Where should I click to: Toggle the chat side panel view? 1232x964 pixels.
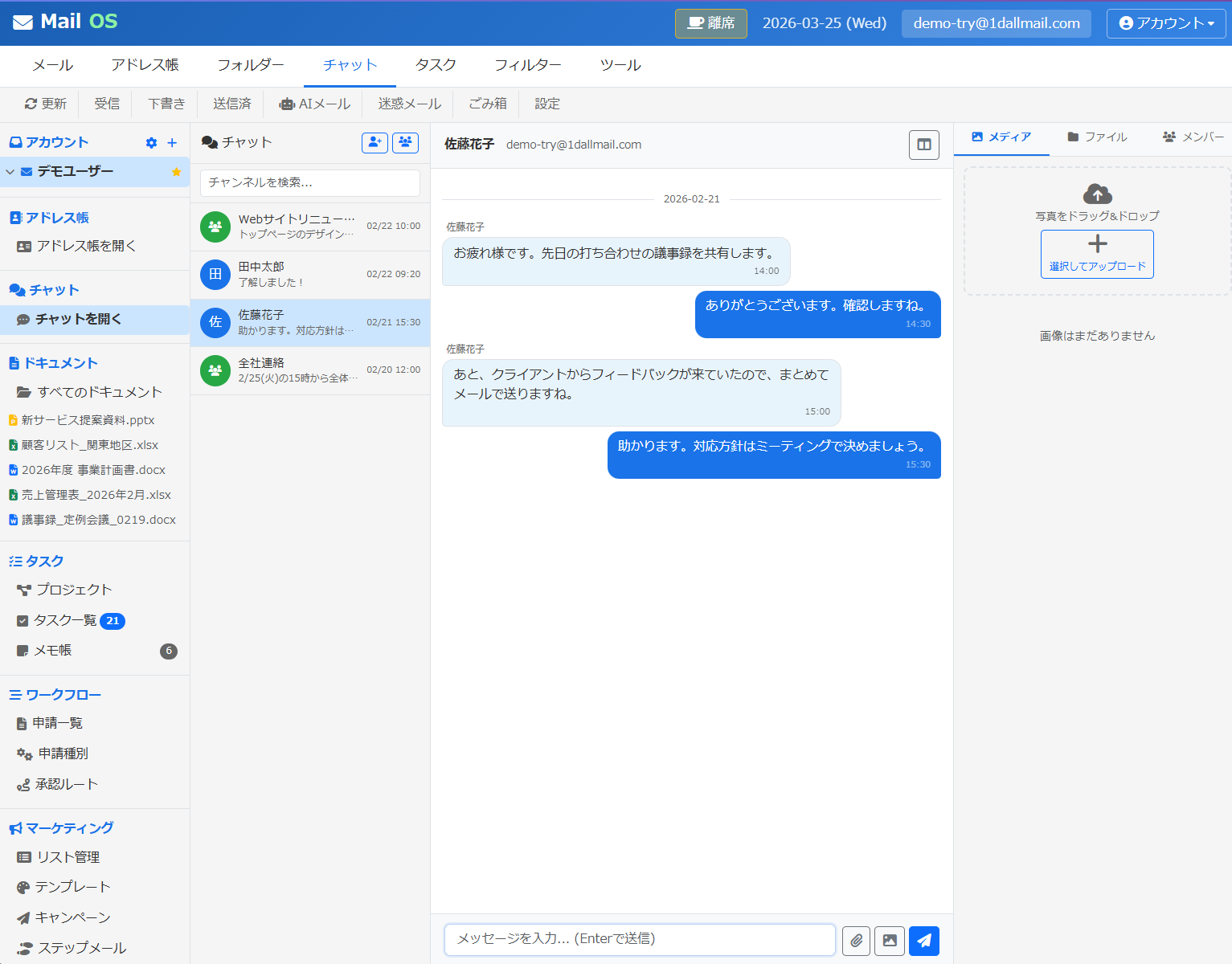tap(923, 145)
